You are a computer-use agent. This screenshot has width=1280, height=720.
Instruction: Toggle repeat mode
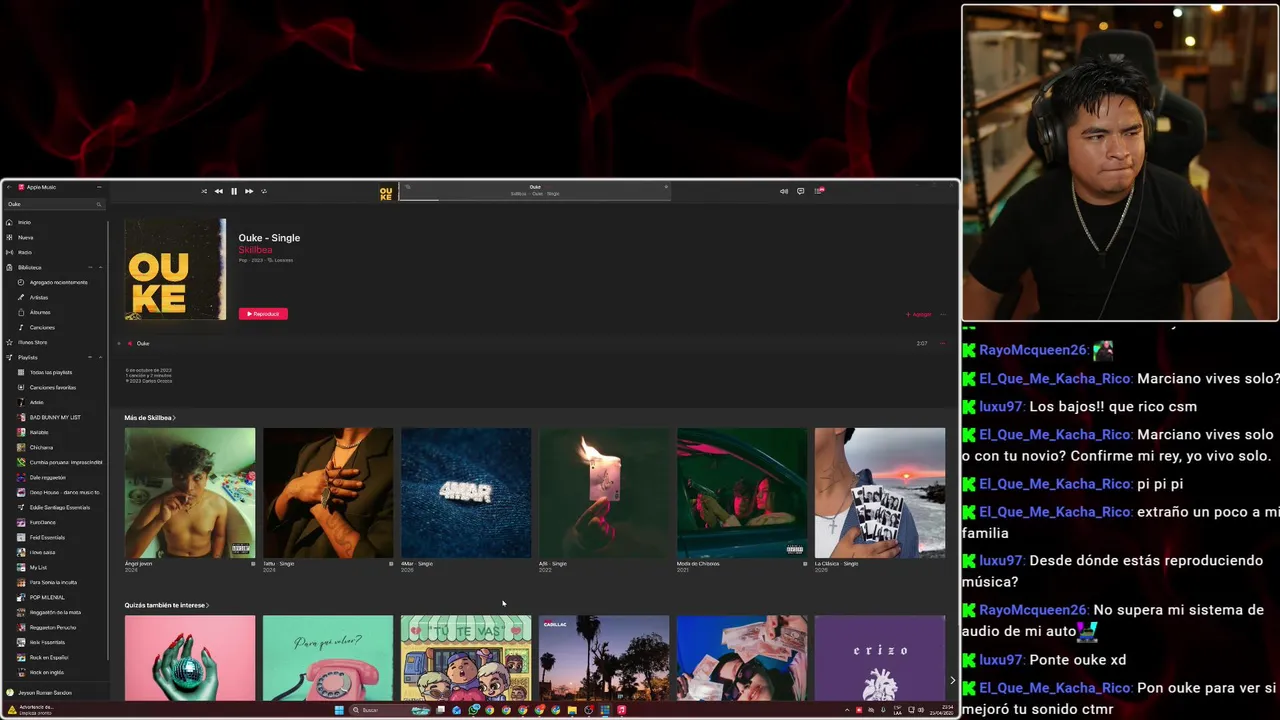pyautogui.click(x=264, y=191)
